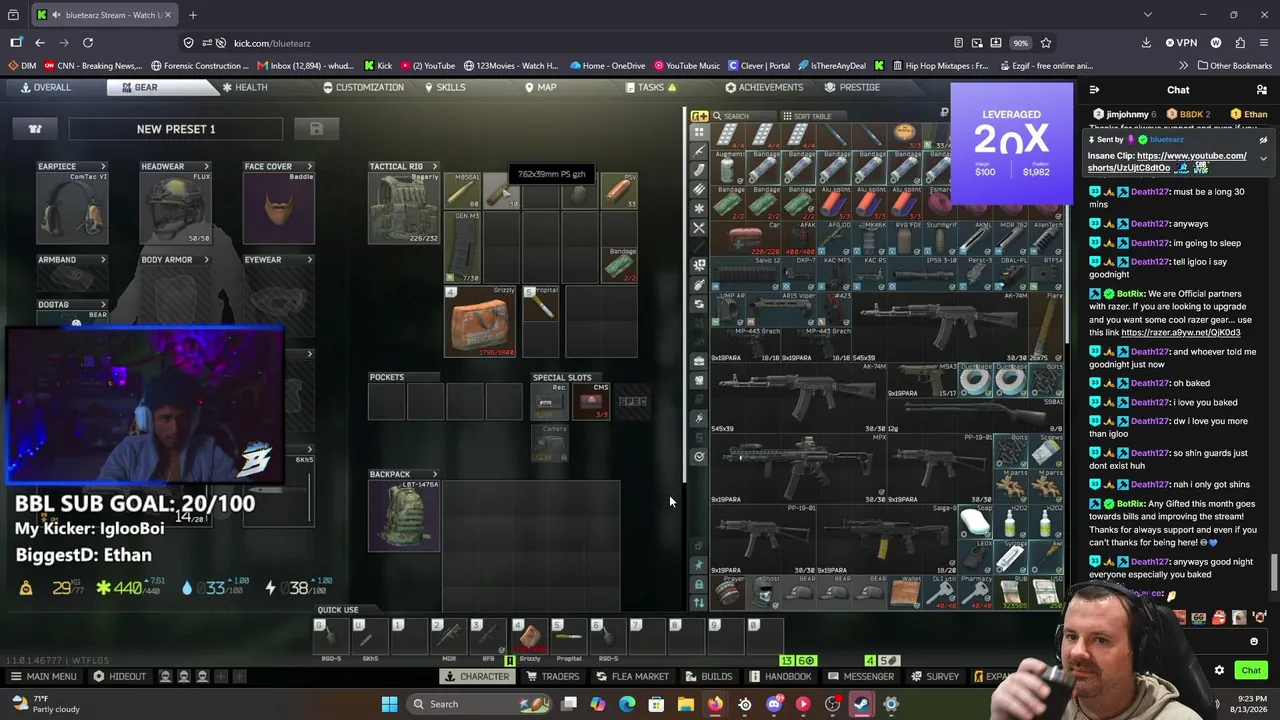Open the Skills tab
1280x720 pixels.
[x=445, y=87]
